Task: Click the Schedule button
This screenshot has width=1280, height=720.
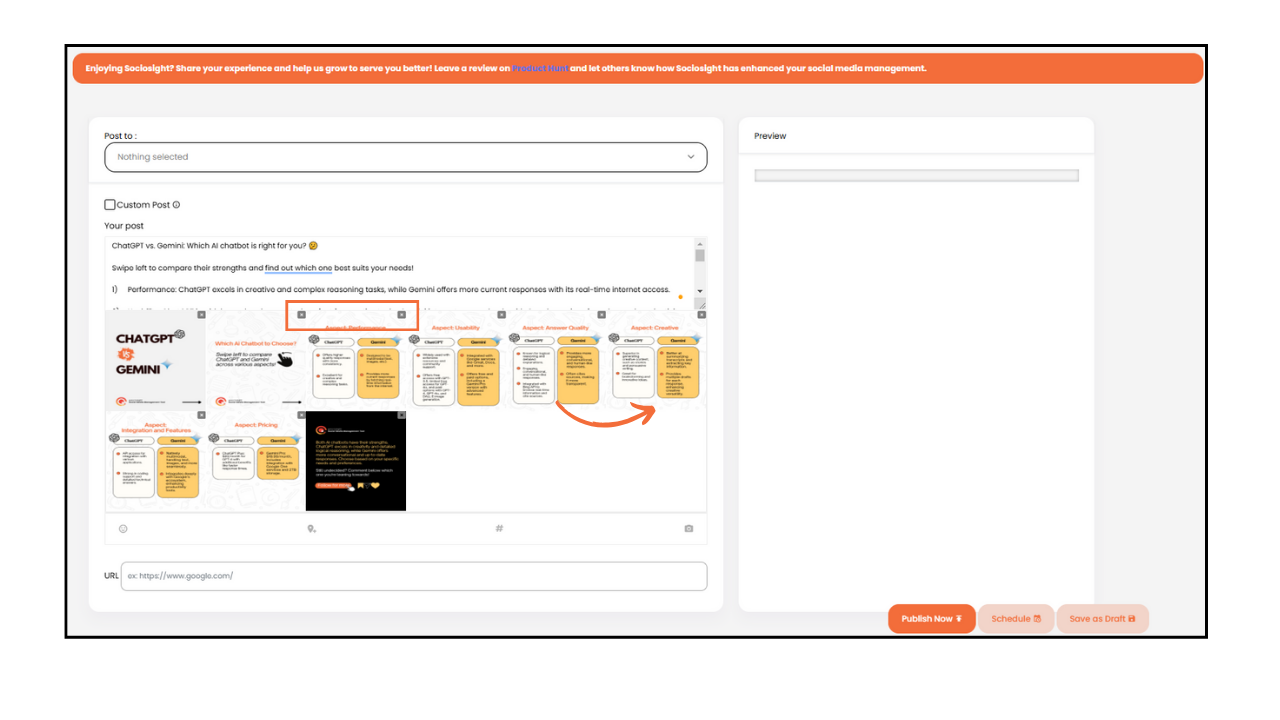Action: (x=1016, y=619)
